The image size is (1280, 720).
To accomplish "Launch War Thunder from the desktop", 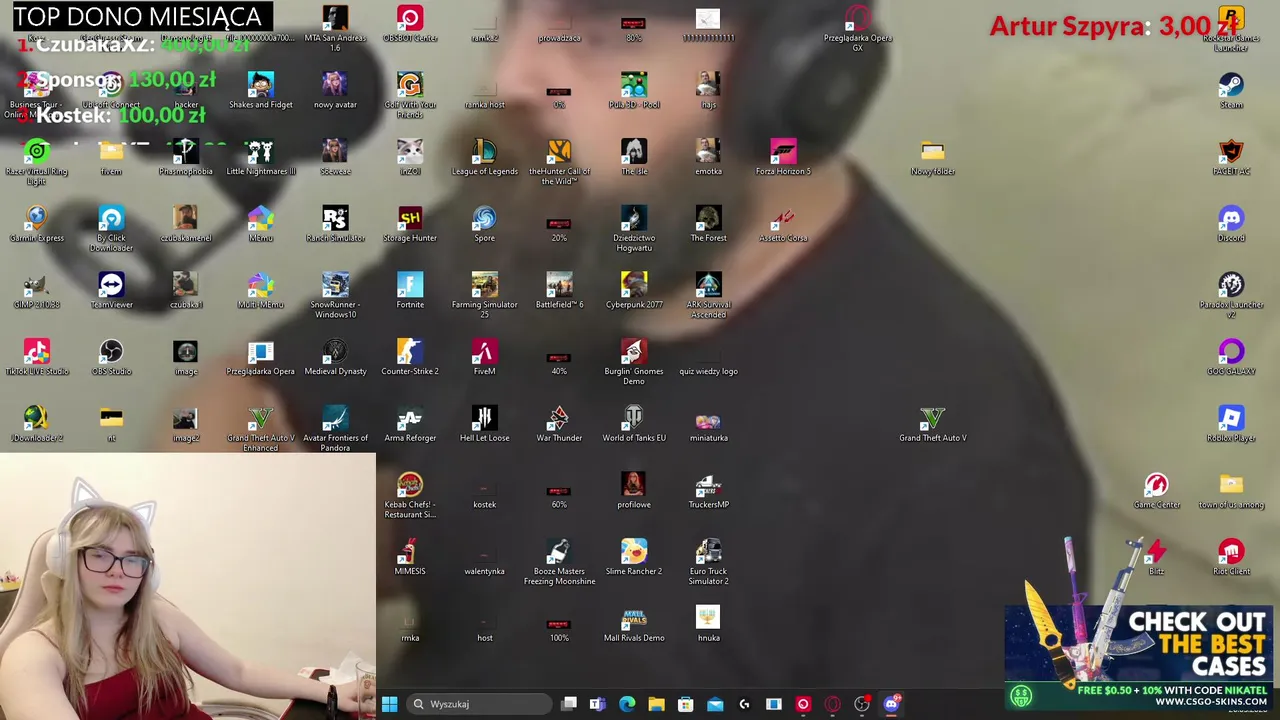I will (559, 425).
